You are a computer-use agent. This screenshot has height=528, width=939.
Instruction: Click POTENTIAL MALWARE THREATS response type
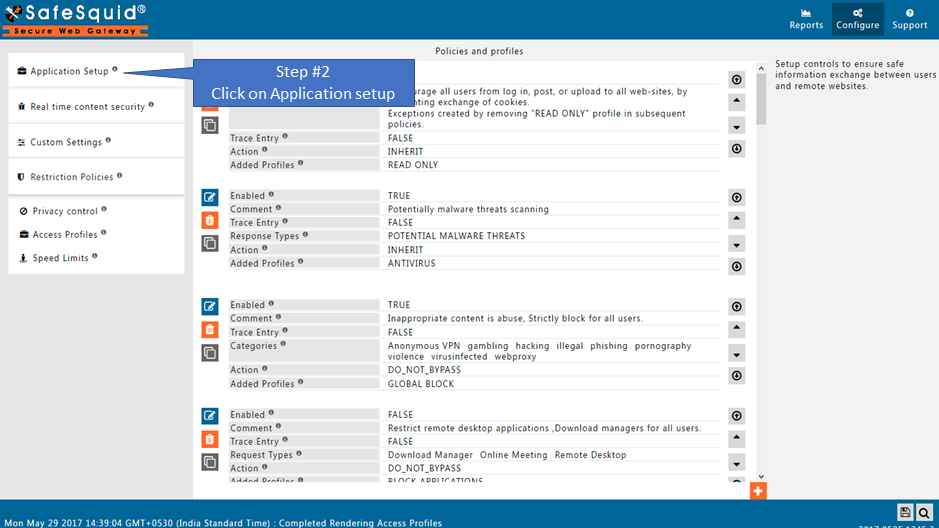tap(456, 236)
